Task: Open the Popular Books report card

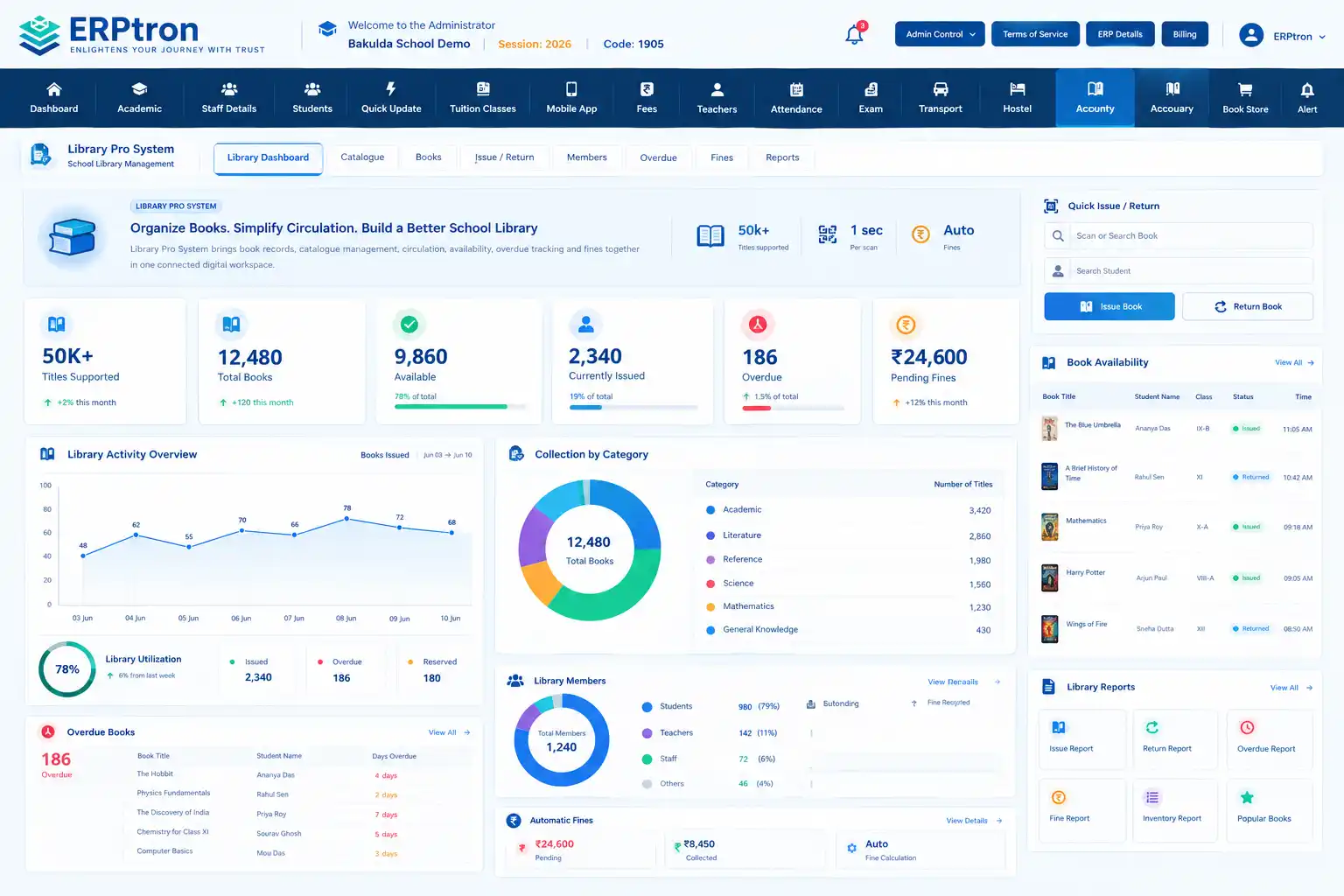Action: click(1270, 810)
